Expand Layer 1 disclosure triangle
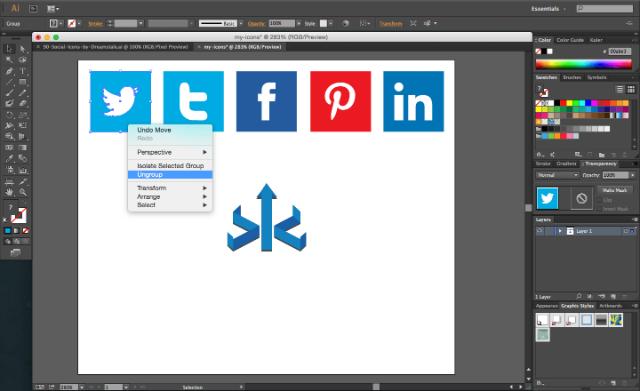 pyautogui.click(x=560, y=231)
